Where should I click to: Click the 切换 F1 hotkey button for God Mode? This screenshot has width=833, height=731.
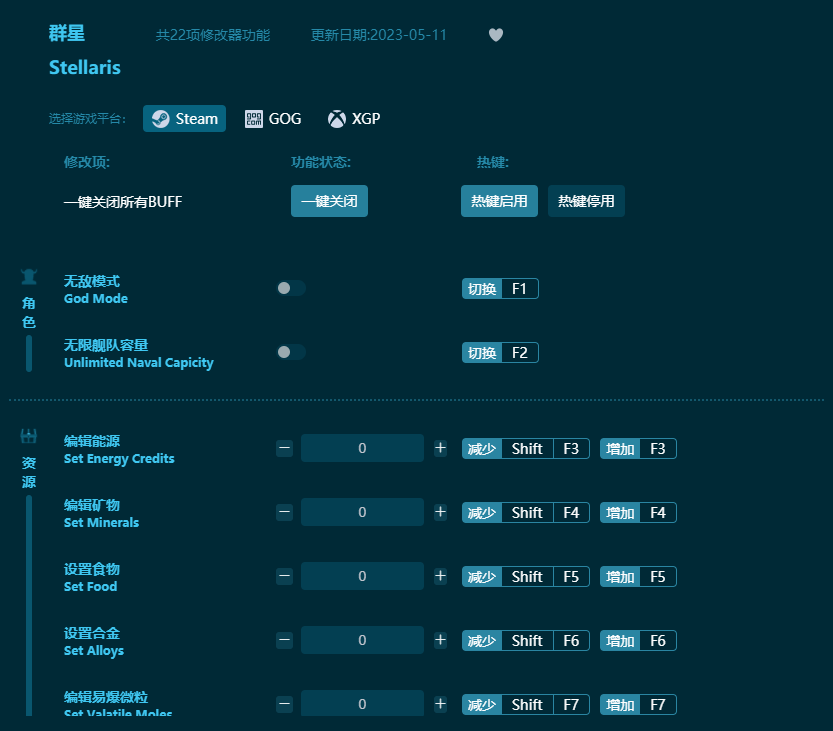coord(500,287)
